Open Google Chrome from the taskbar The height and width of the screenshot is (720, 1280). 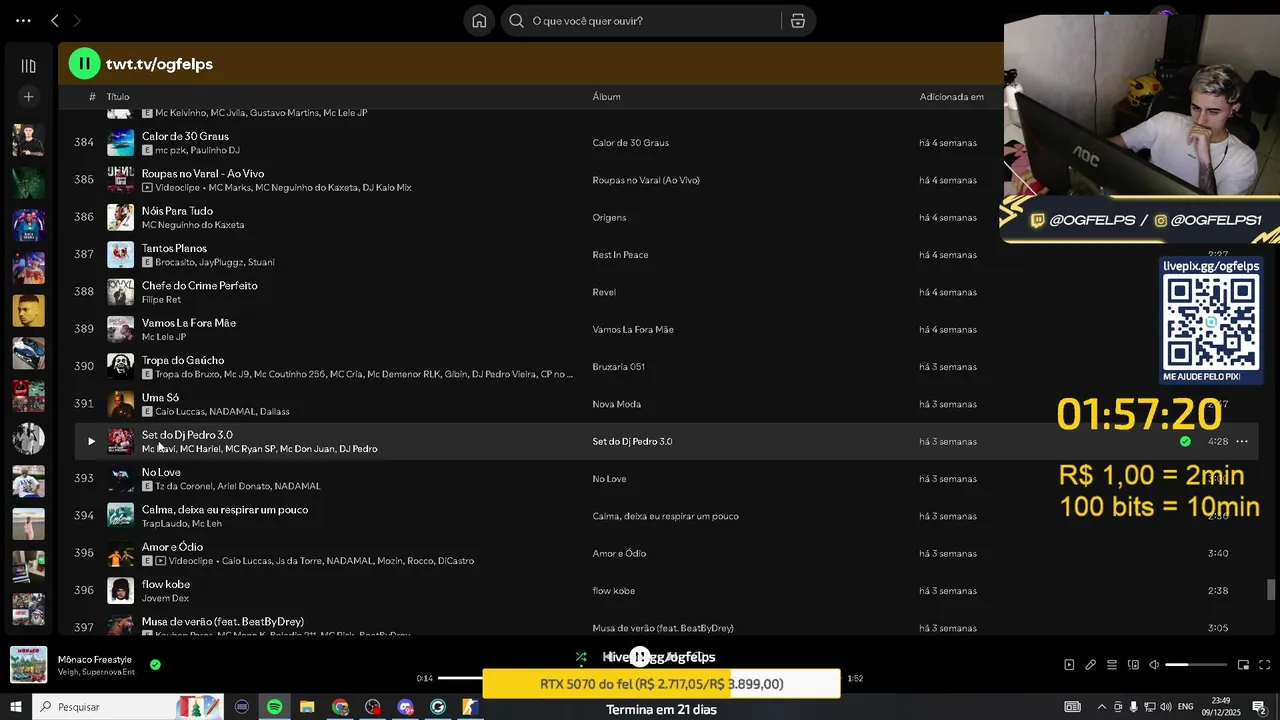pos(340,707)
